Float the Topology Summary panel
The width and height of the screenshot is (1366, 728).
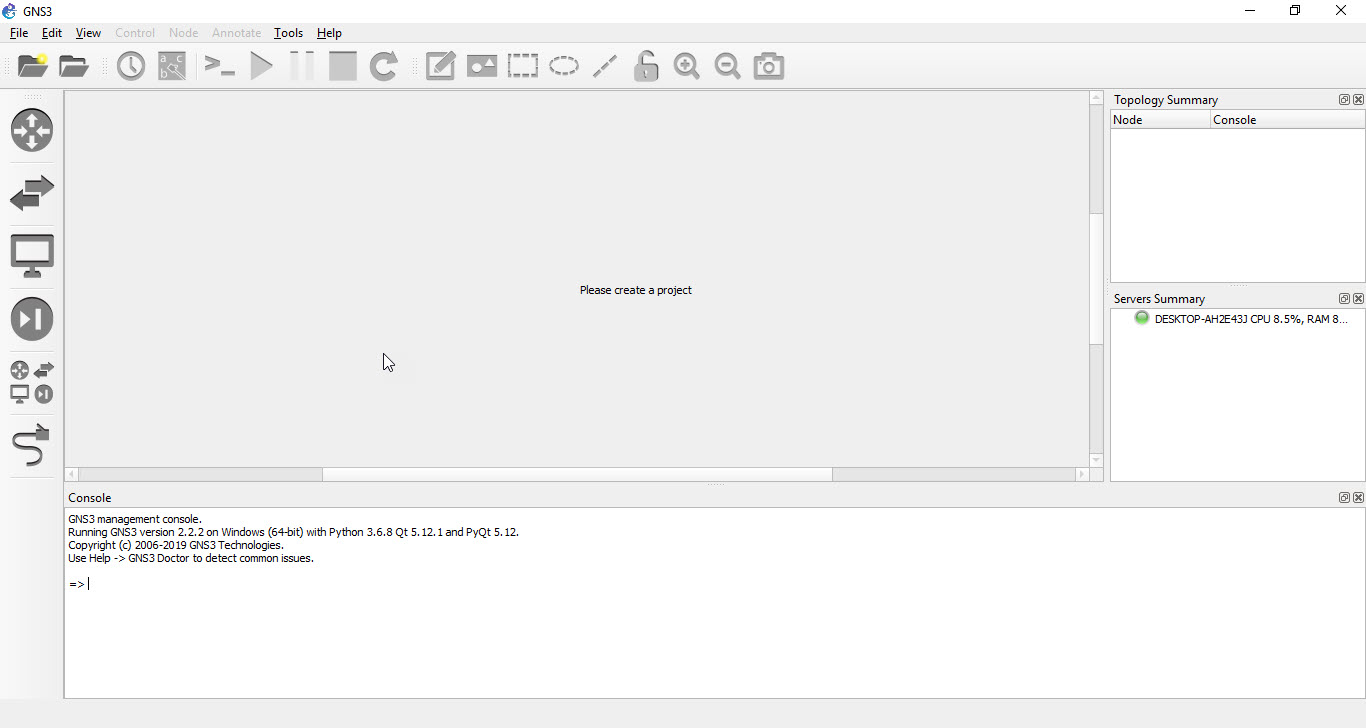[x=1345, y=100]
